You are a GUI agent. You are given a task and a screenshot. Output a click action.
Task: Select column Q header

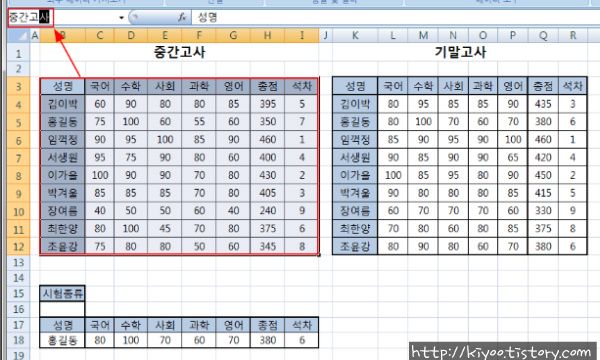pyautogui.click(x=543, y=36)
